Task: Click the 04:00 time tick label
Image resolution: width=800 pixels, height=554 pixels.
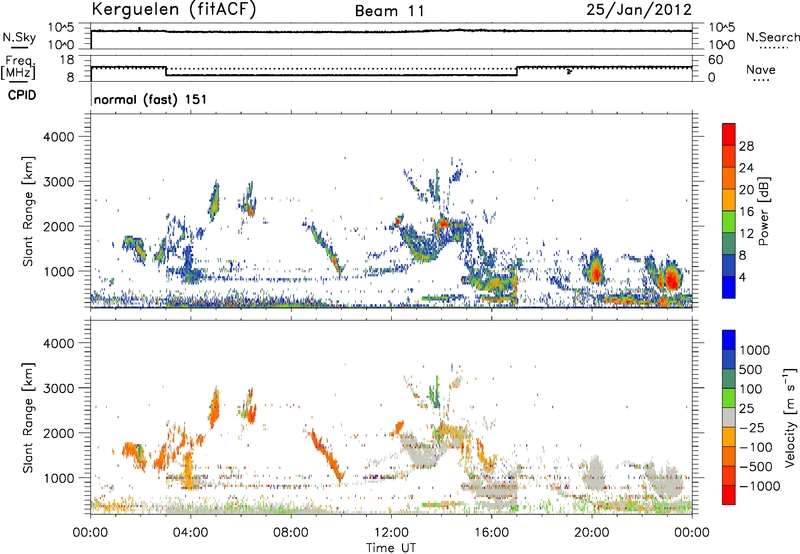Action: 190,533
